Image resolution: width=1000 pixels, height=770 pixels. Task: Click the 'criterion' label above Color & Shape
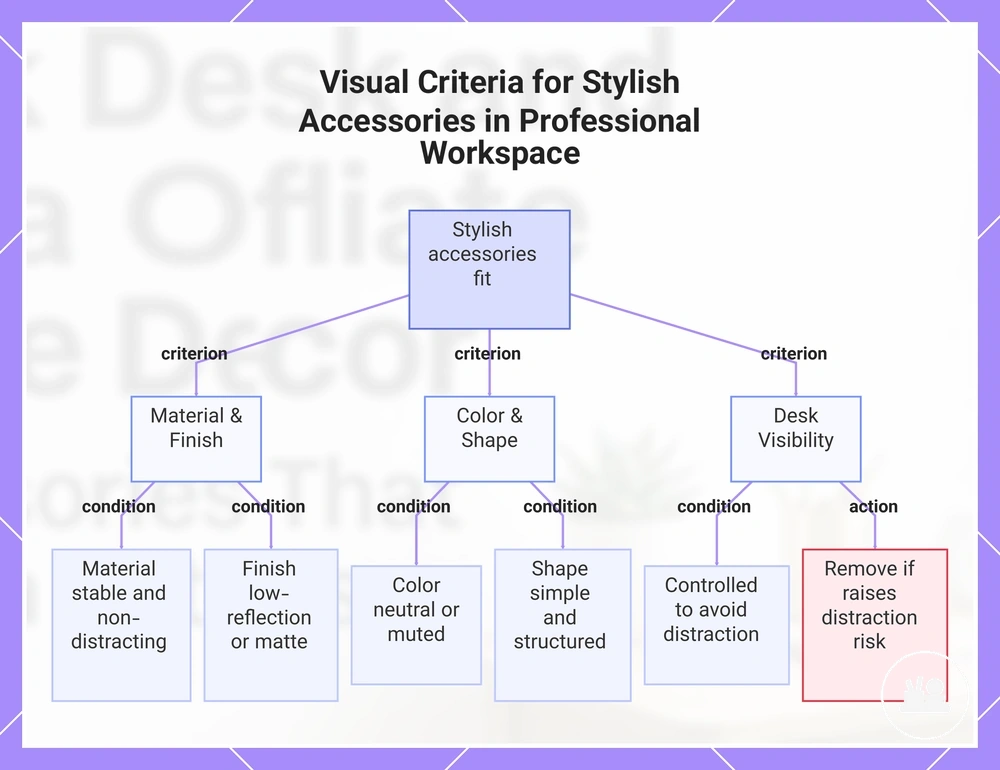click(x=487, y=353)
